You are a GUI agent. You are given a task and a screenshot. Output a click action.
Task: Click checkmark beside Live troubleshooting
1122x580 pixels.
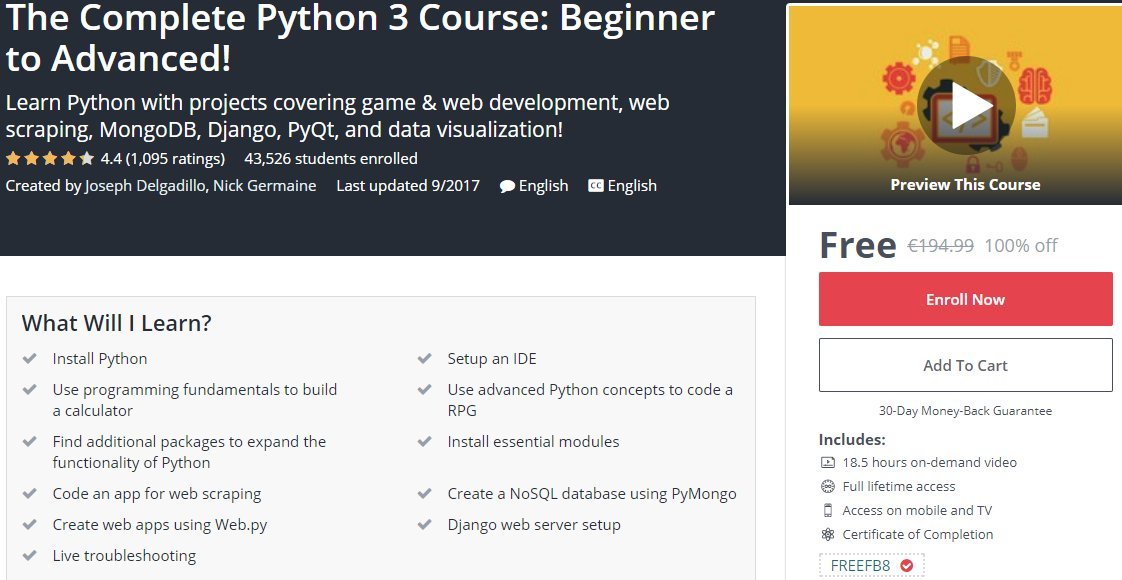[x=29, y=555]
